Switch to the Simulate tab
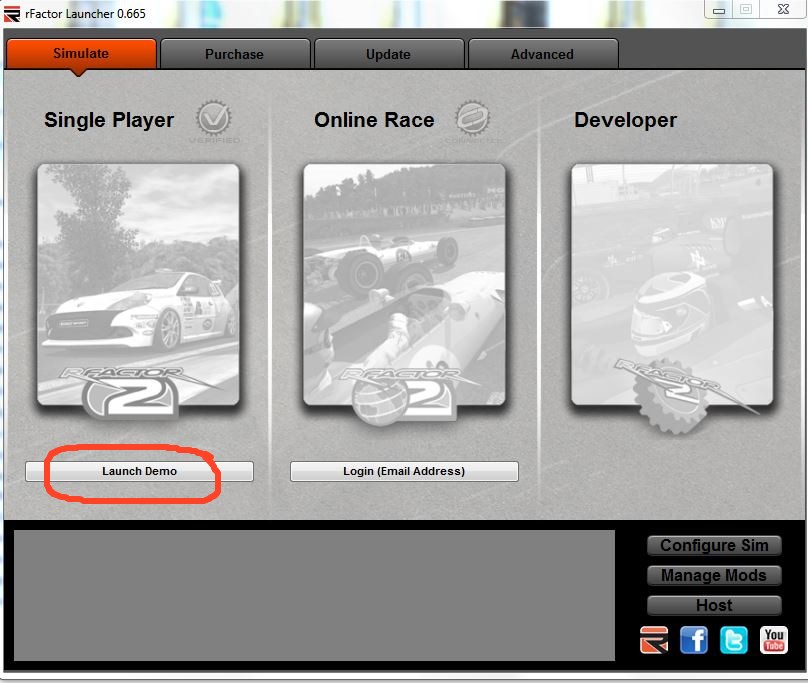The image size is (808, 683). (81, 54)
